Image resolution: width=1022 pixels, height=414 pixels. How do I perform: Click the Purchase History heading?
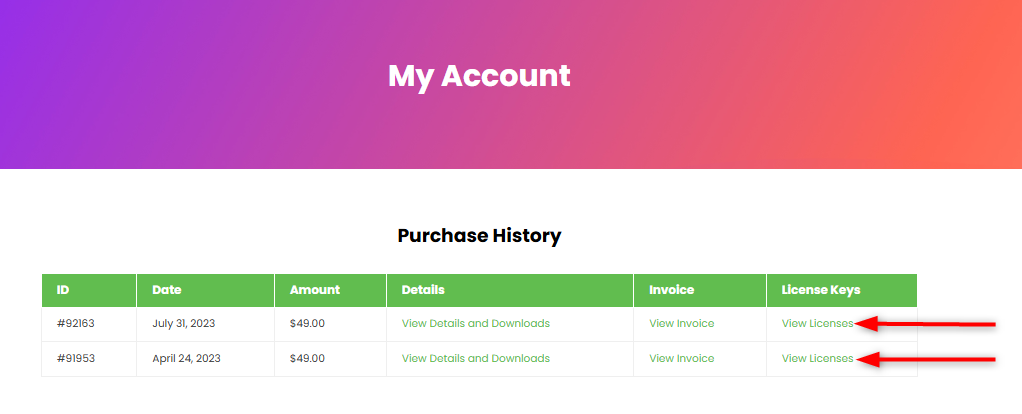(479, 236)
